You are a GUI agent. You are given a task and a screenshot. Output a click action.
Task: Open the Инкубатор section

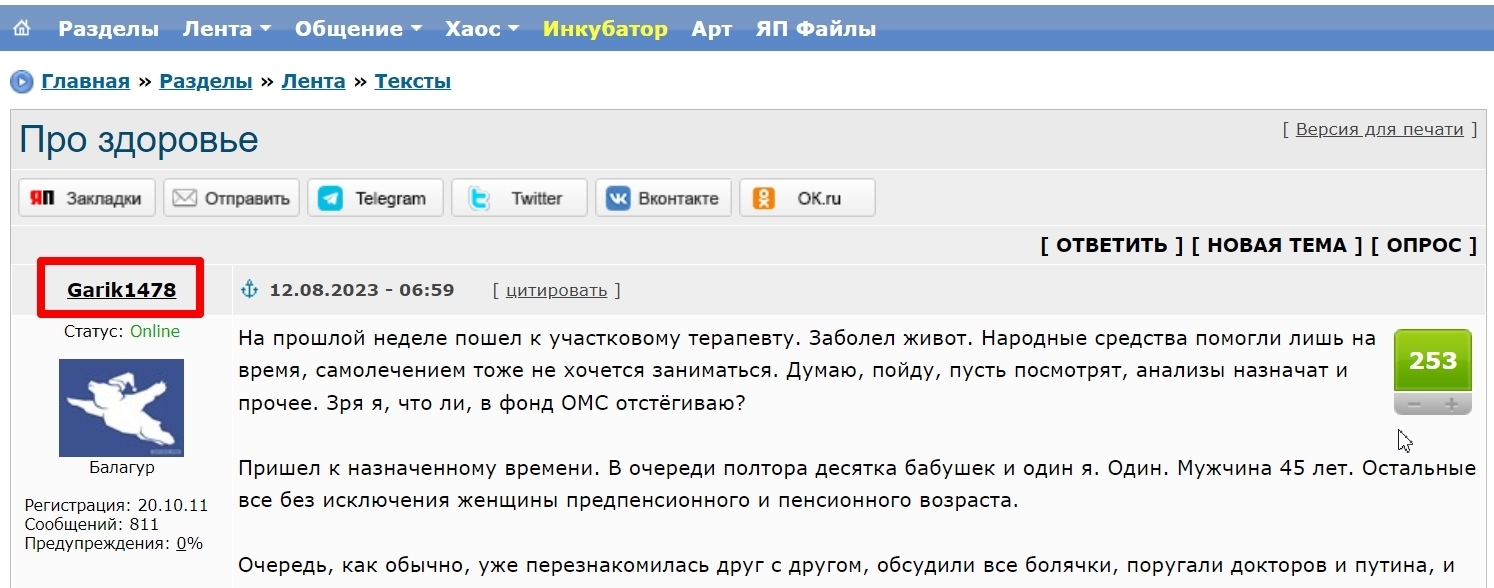tap(605, 29)
